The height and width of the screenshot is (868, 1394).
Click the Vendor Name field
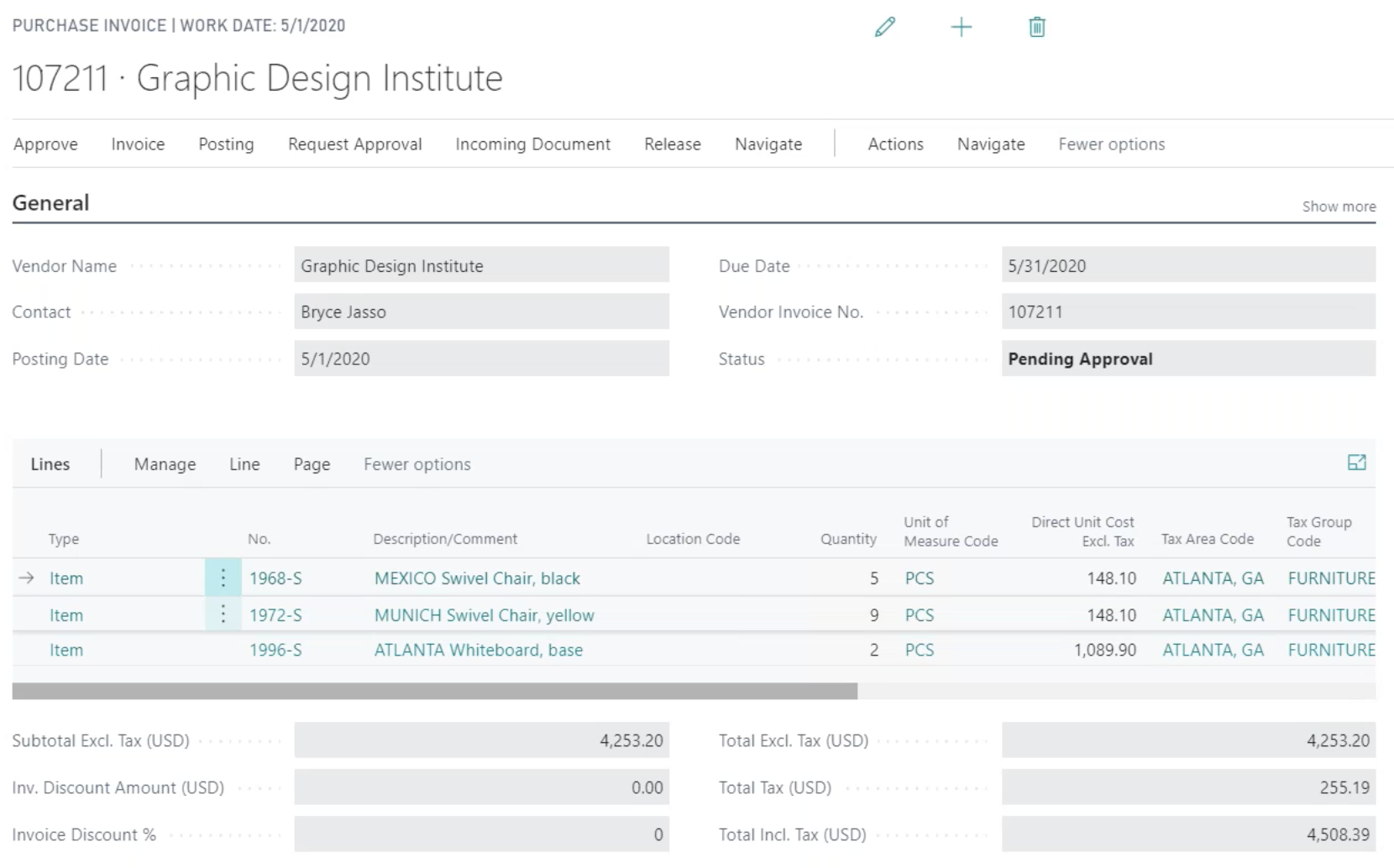point(481,265)
